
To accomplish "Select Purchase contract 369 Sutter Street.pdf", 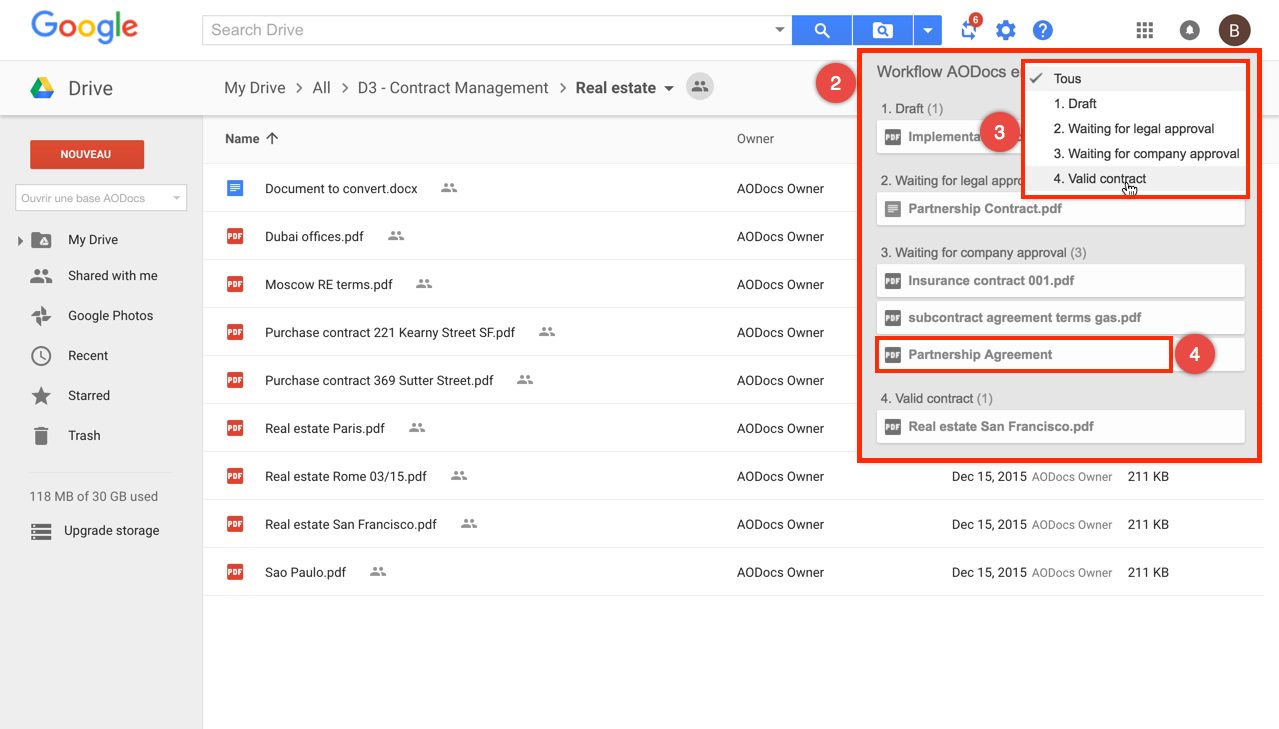I will [379, 380].
